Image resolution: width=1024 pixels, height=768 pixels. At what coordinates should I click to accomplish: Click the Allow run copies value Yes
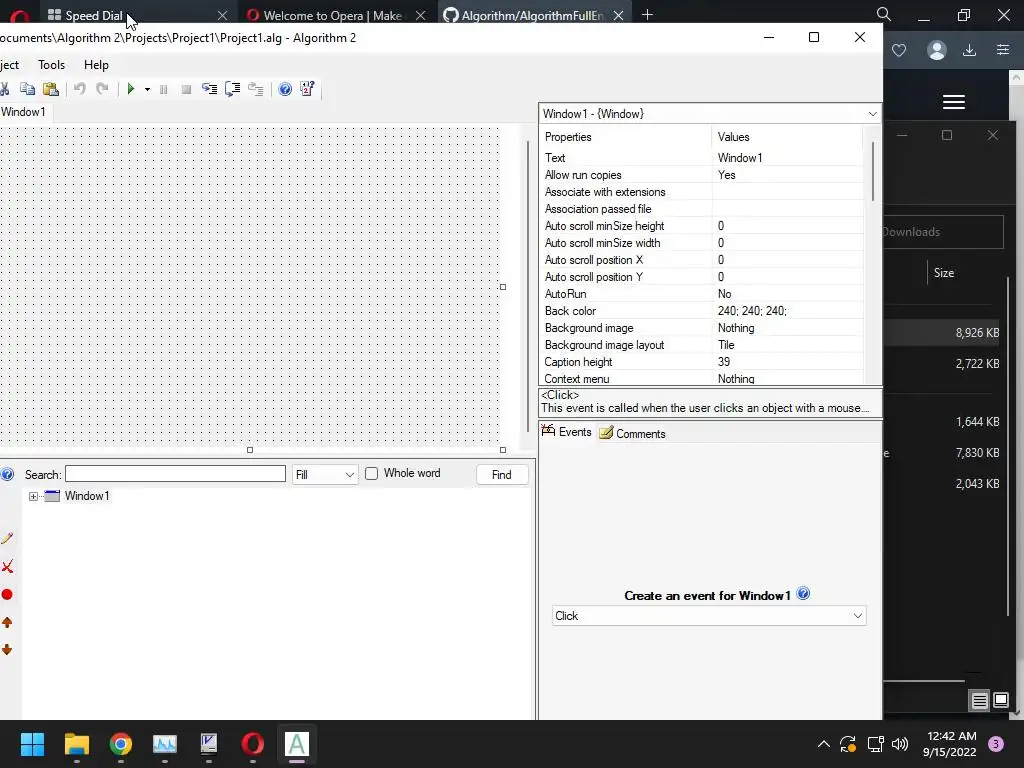pyautogui.click(x=727, y=175)
